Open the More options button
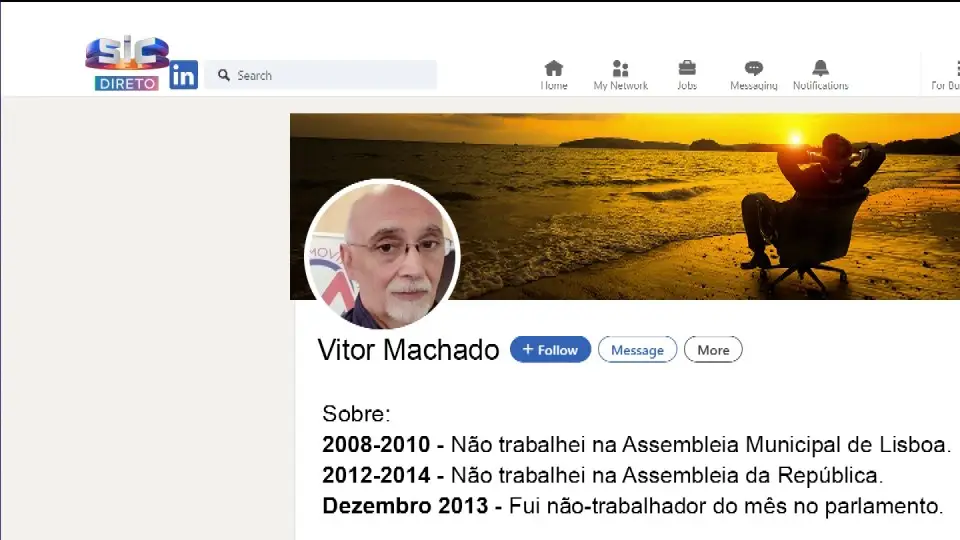The height and width of the screenshot is (540, 960). [713, 350]
